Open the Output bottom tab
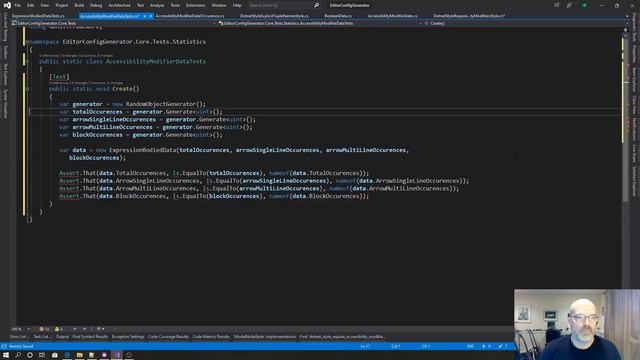This screenshot has width=640, height=360. [62, 337]
